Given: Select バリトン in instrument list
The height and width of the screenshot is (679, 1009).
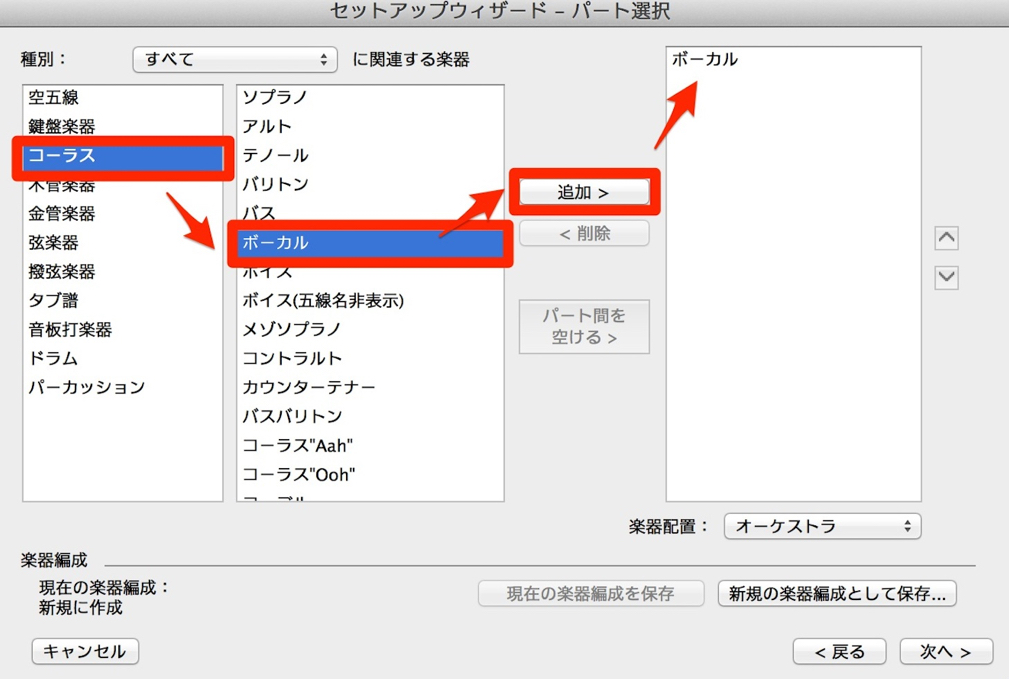Looking at the screenshot, I should [x=370, y=185].
